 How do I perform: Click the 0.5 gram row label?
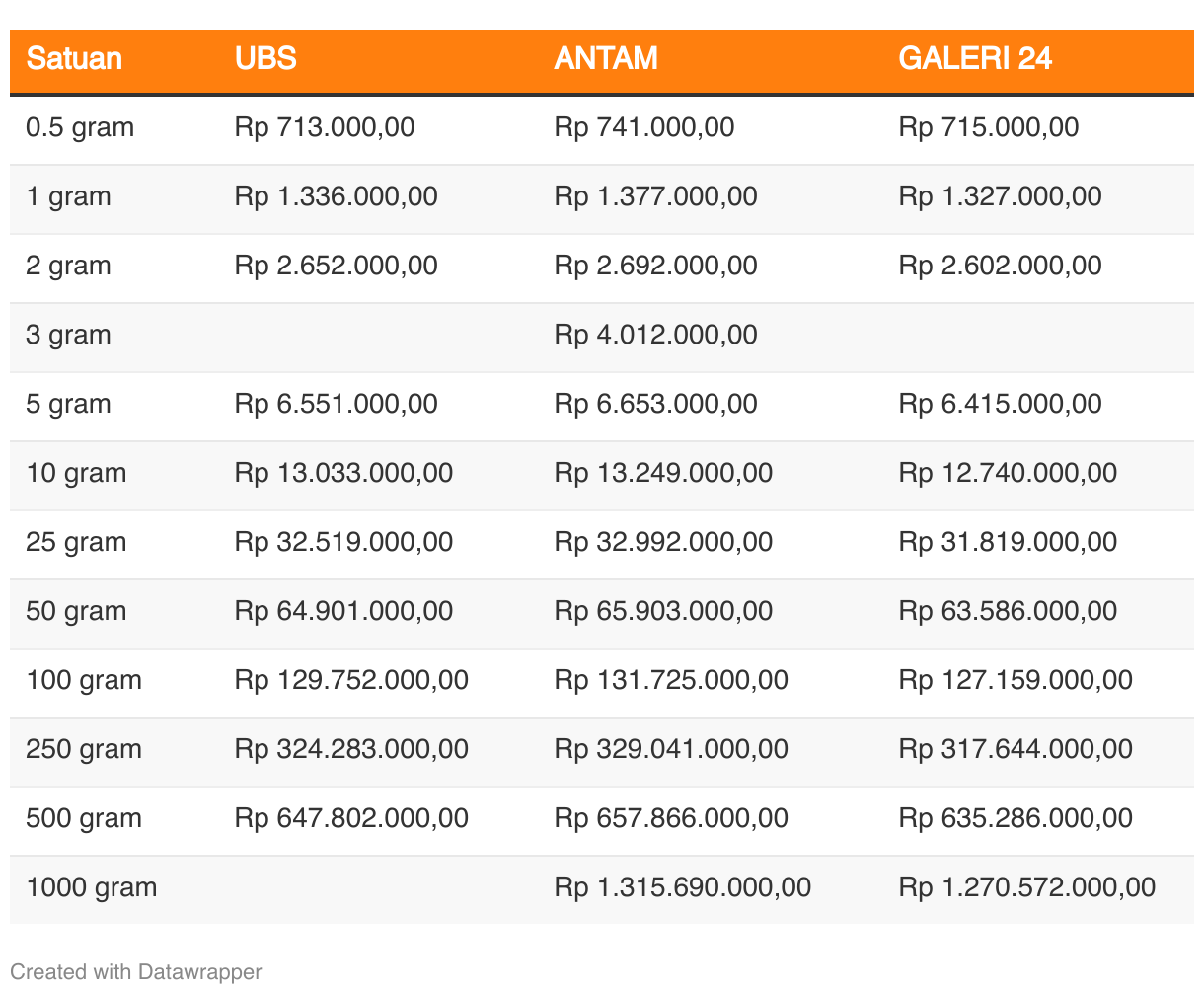point(80,127)
